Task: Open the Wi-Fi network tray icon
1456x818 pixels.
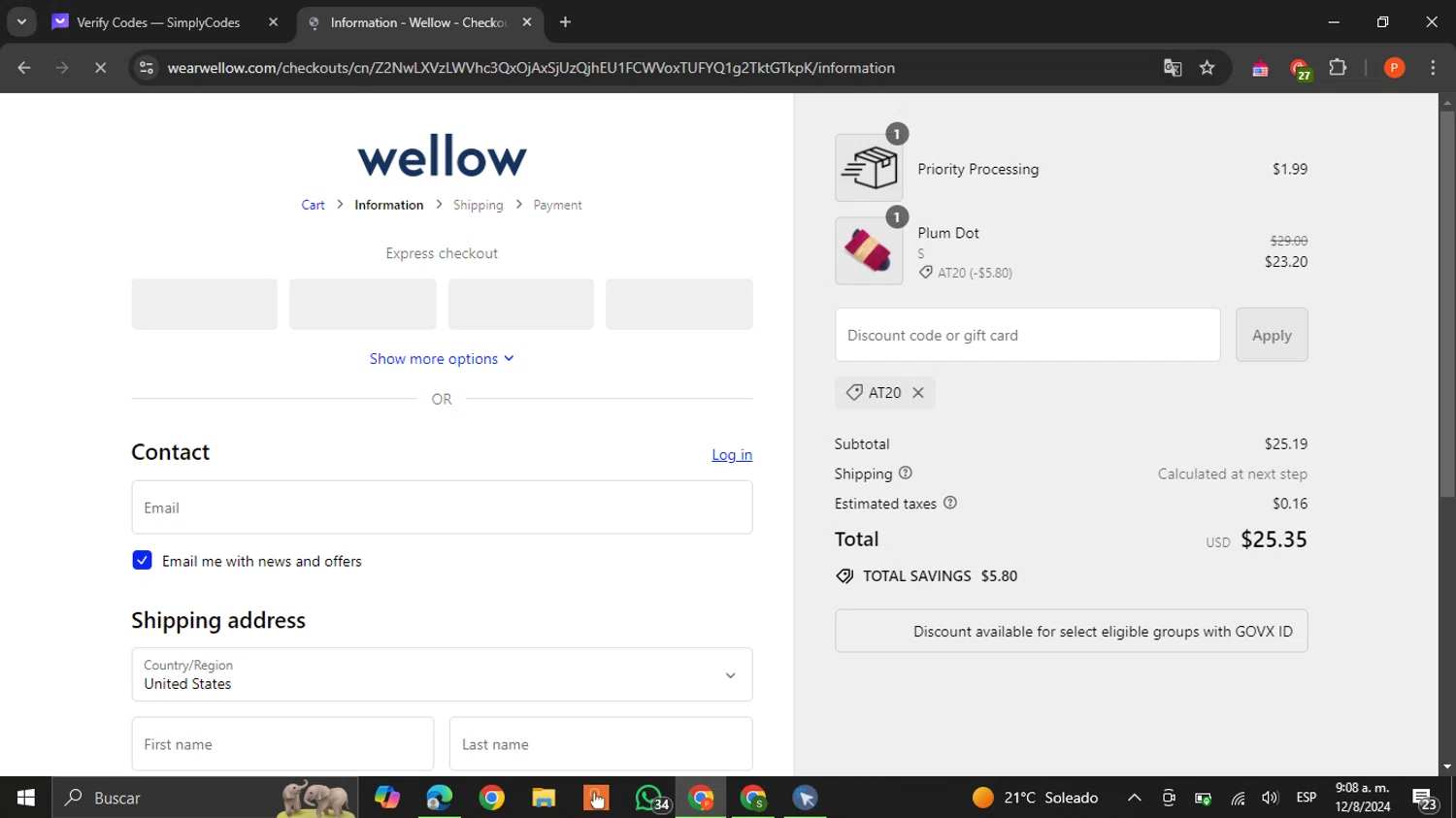Action: point(1238,798)
